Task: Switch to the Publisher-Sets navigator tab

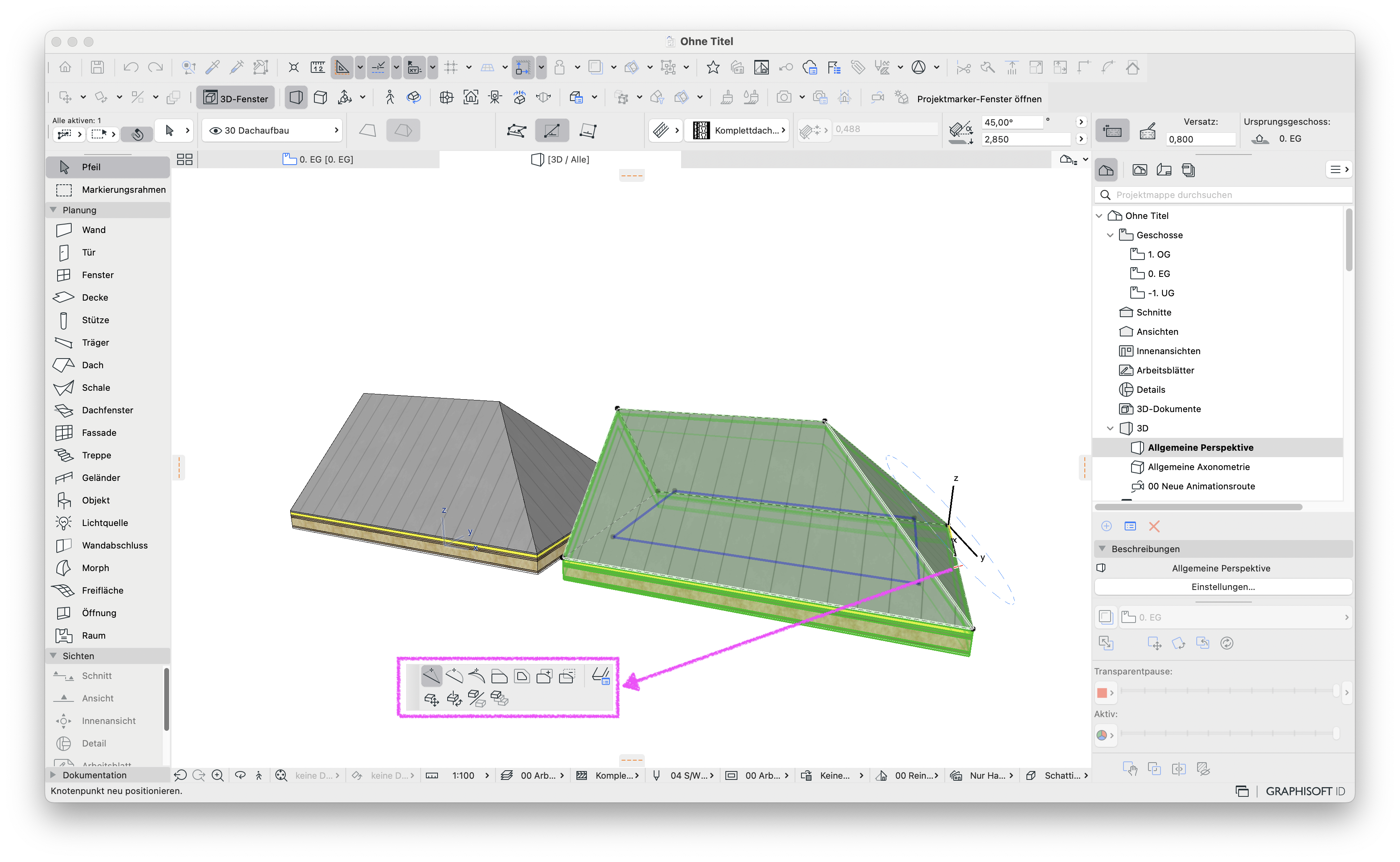Action: 1188,170
